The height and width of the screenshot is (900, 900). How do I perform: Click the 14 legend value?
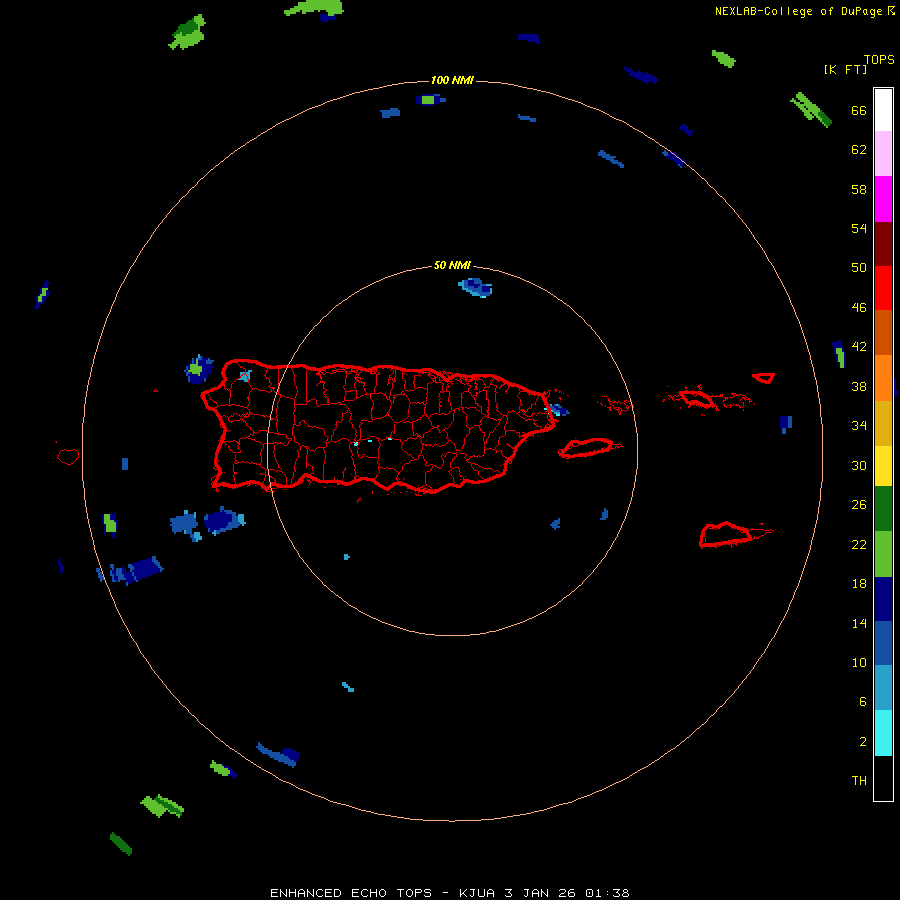[859, 623]
